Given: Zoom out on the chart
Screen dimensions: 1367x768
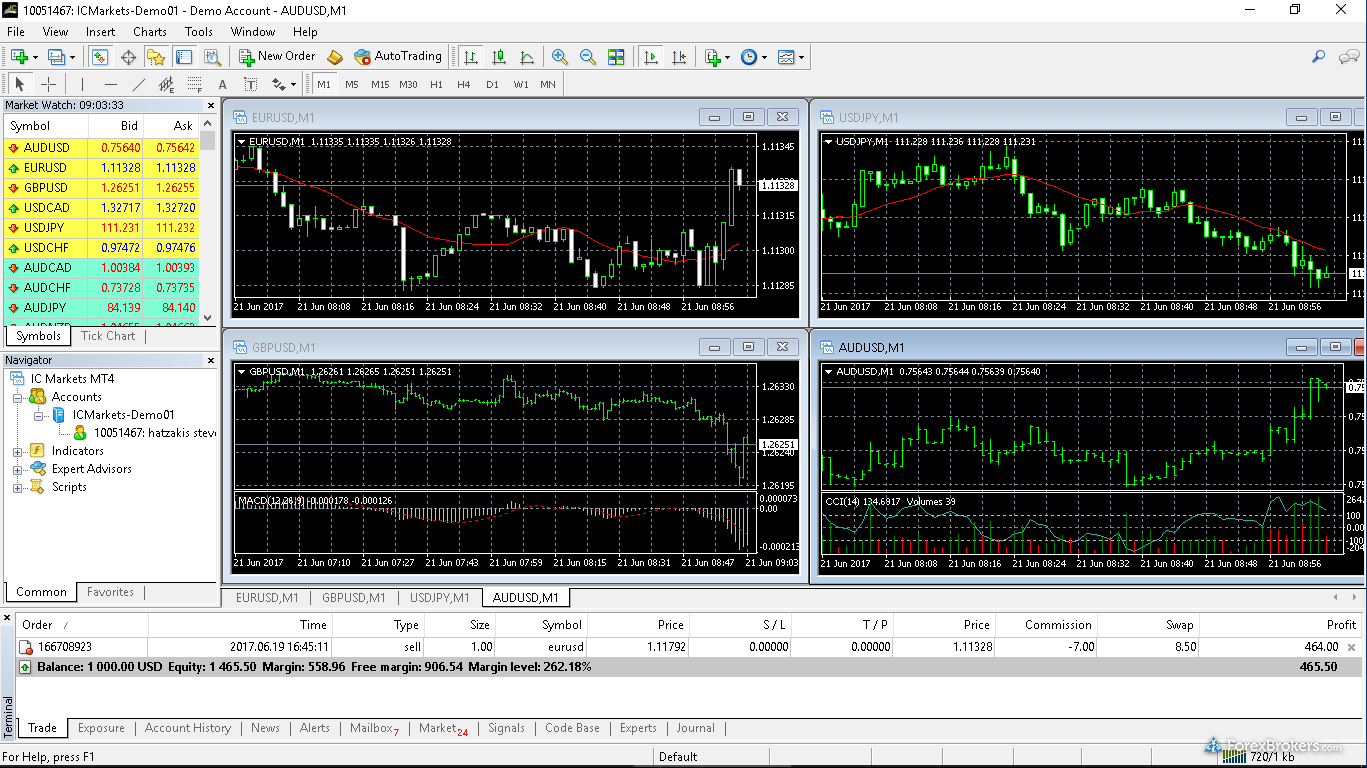Looking at the screenshot, I should pyautogui.click(x=588, y=57).
